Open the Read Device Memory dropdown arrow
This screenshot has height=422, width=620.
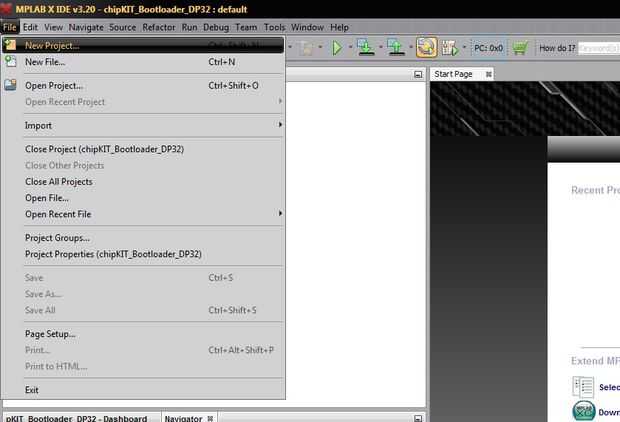click(x=410, y=47)
